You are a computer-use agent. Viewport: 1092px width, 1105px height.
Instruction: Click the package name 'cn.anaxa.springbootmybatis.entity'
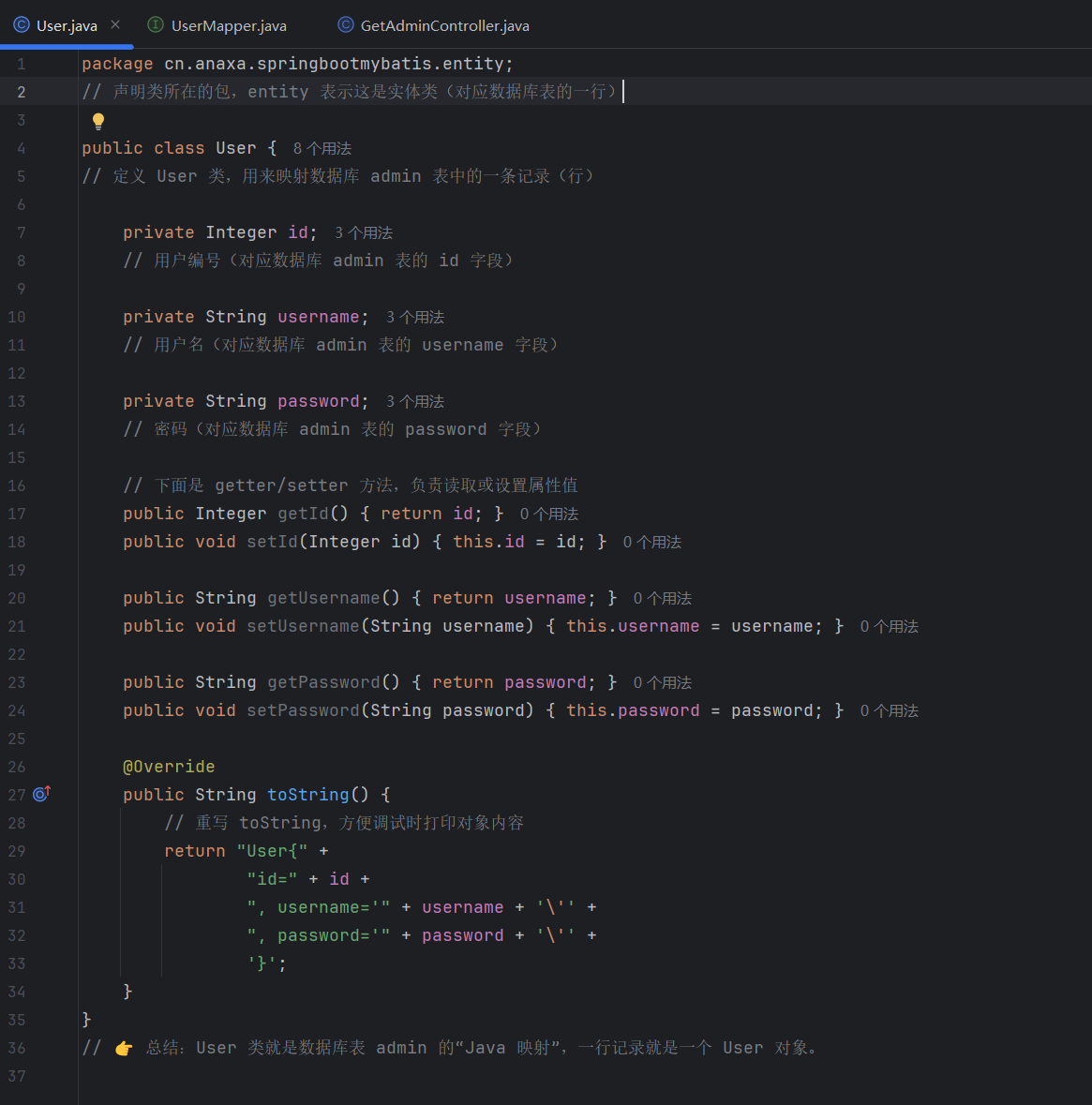pyautogui.click(x=334, y=64)
